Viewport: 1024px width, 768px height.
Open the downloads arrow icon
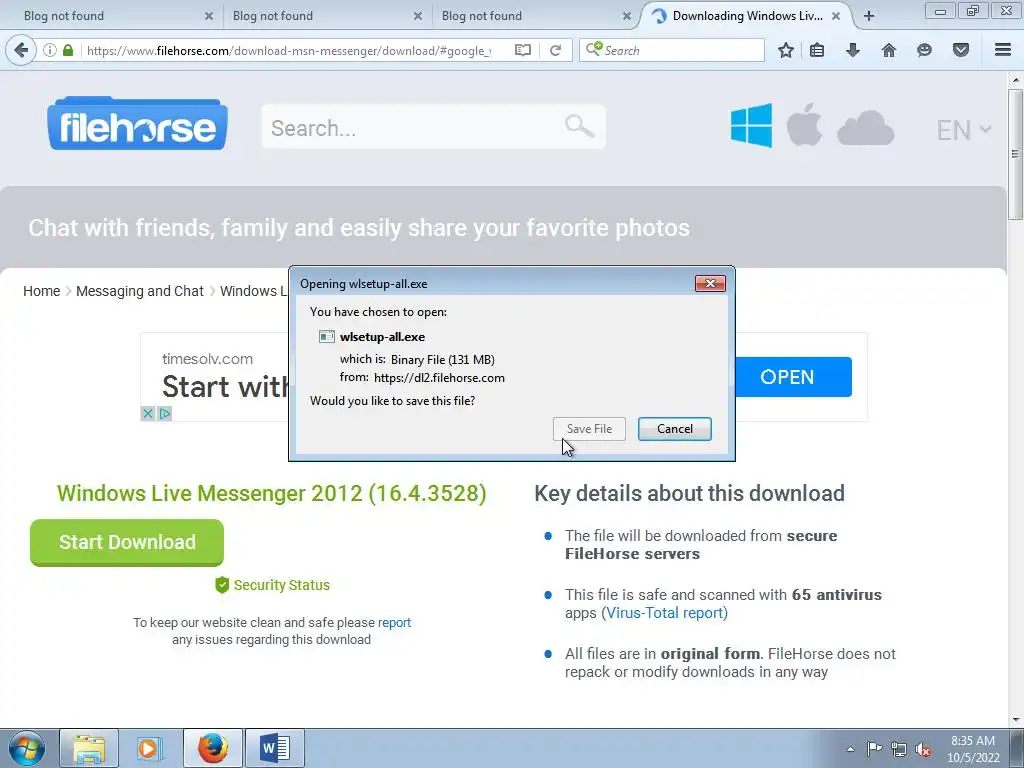pyautogui.click(x=852, y=50)
